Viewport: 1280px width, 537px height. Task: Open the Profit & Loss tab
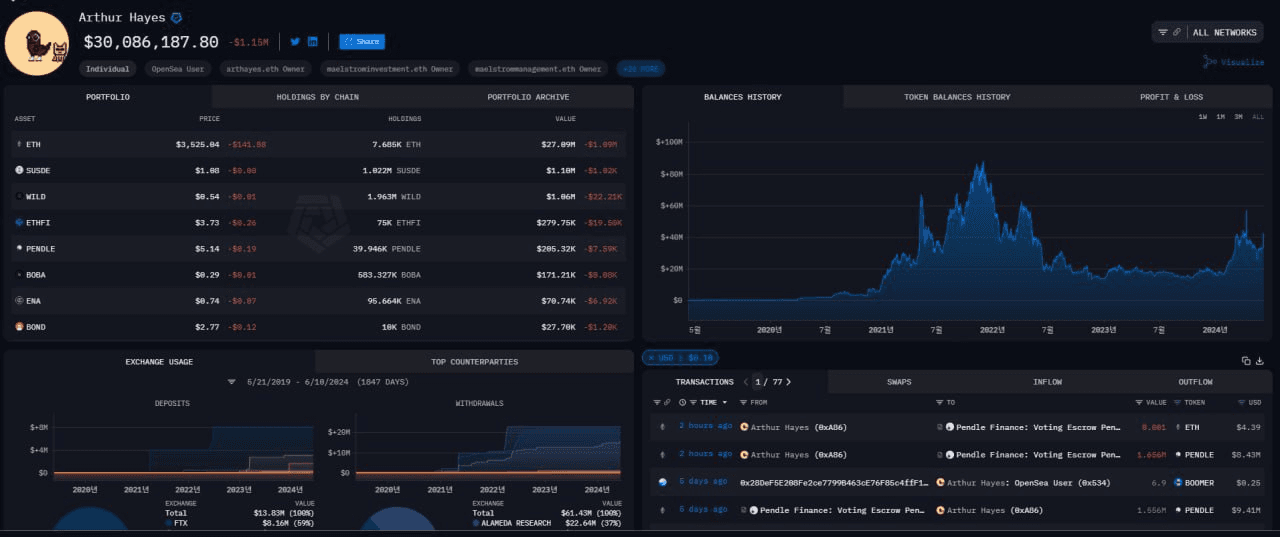(x=1171, y=97)
